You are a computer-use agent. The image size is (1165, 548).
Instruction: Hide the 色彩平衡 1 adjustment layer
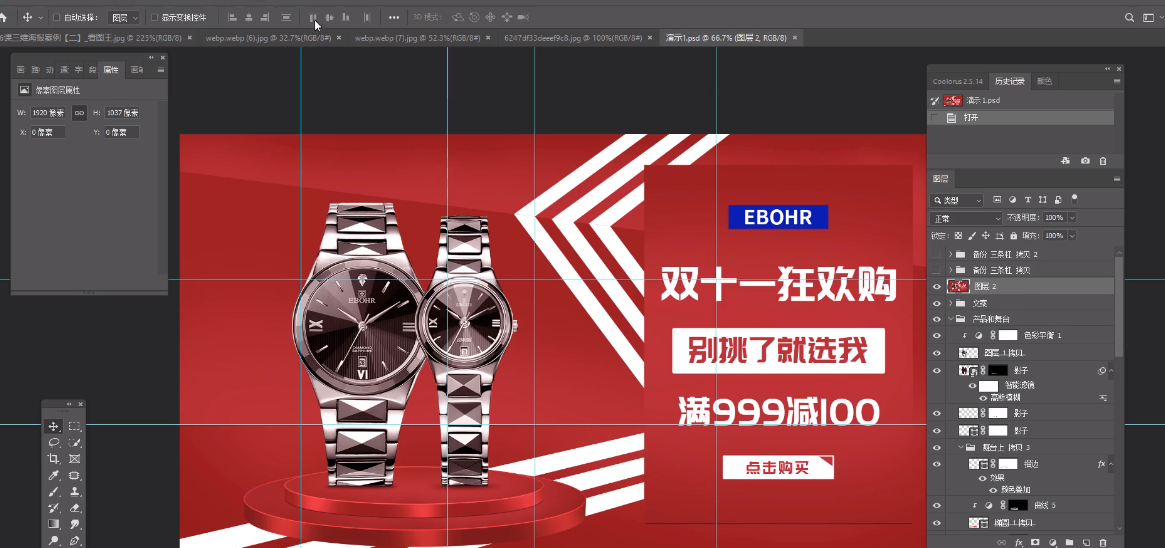[936, 336]
